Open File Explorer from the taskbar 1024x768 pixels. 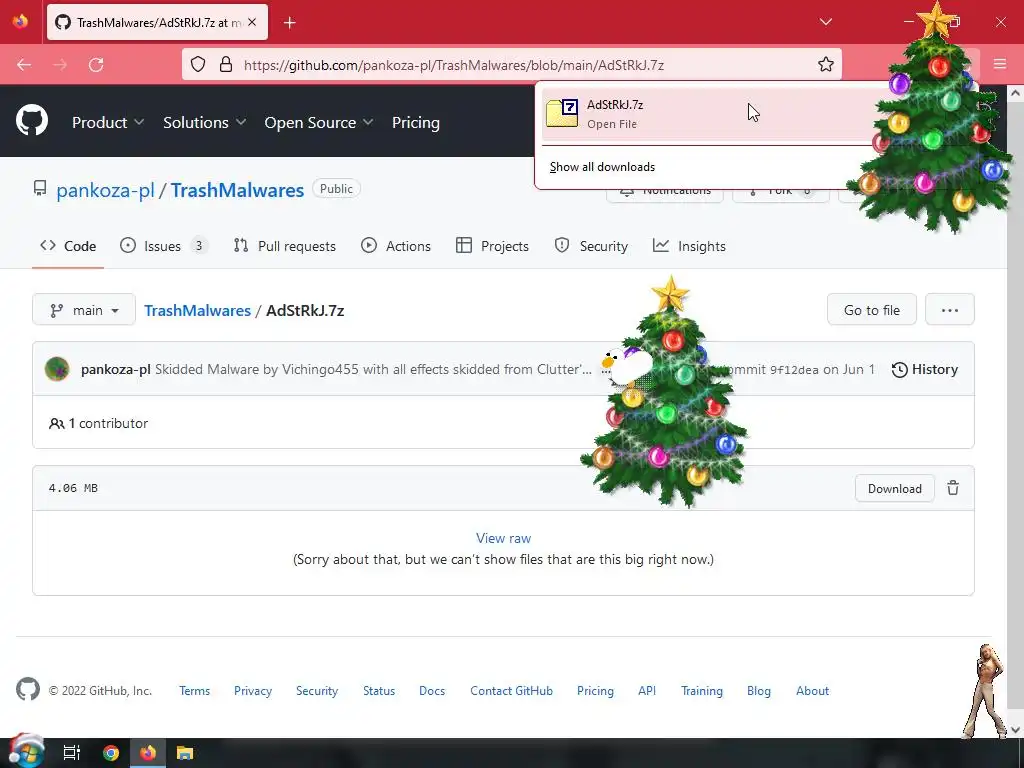185,753
